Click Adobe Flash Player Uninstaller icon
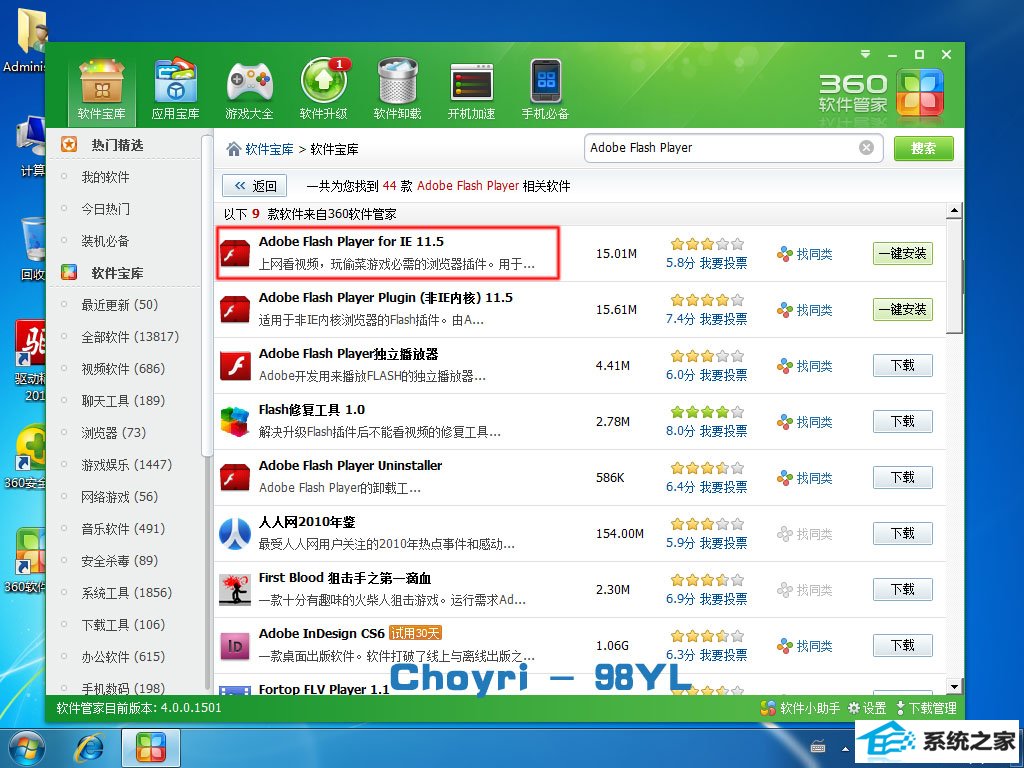Viewport: 1024px width, 768px height. pyautogui.click(x=234, y=477)
